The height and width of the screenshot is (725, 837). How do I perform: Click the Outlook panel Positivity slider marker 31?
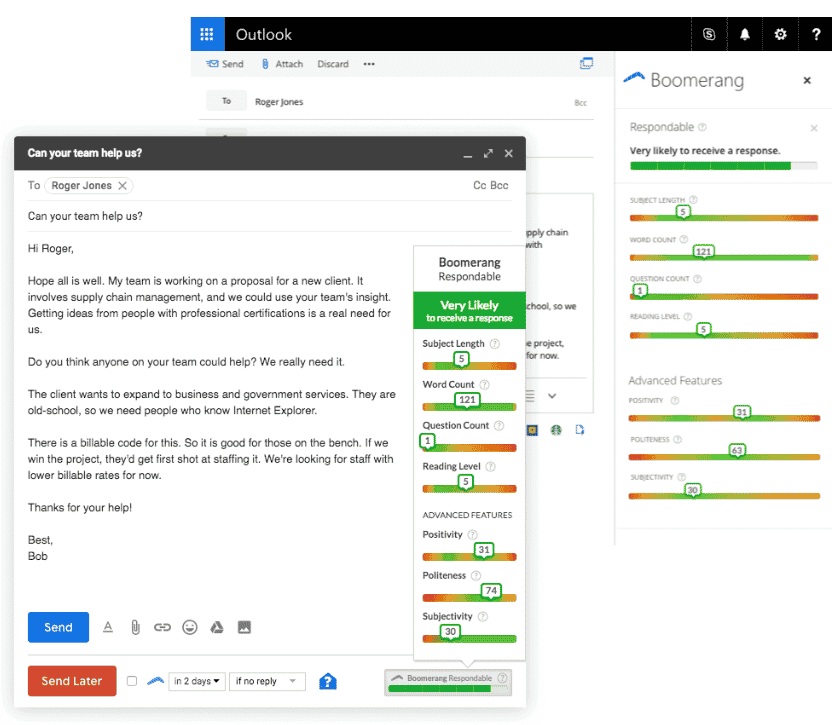click(741, 412)
